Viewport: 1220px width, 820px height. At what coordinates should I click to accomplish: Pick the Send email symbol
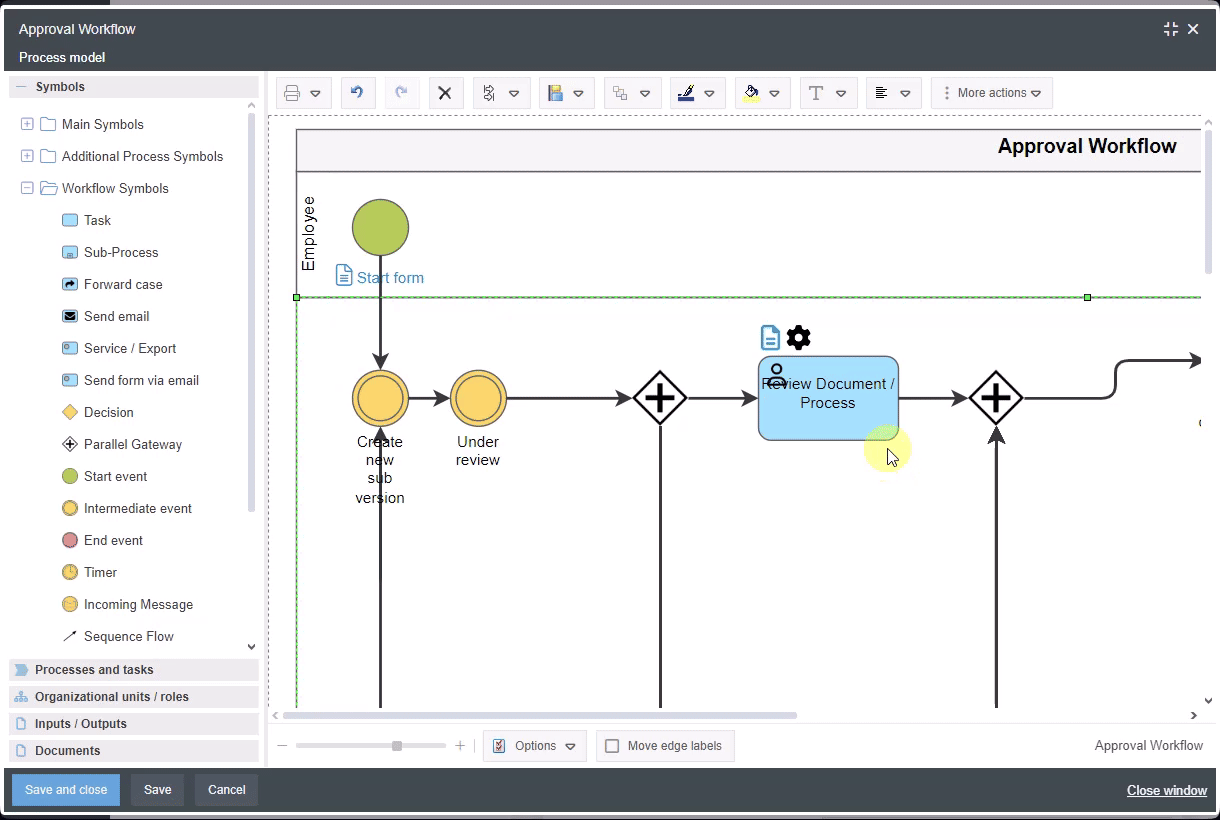[x=116, y=316]
